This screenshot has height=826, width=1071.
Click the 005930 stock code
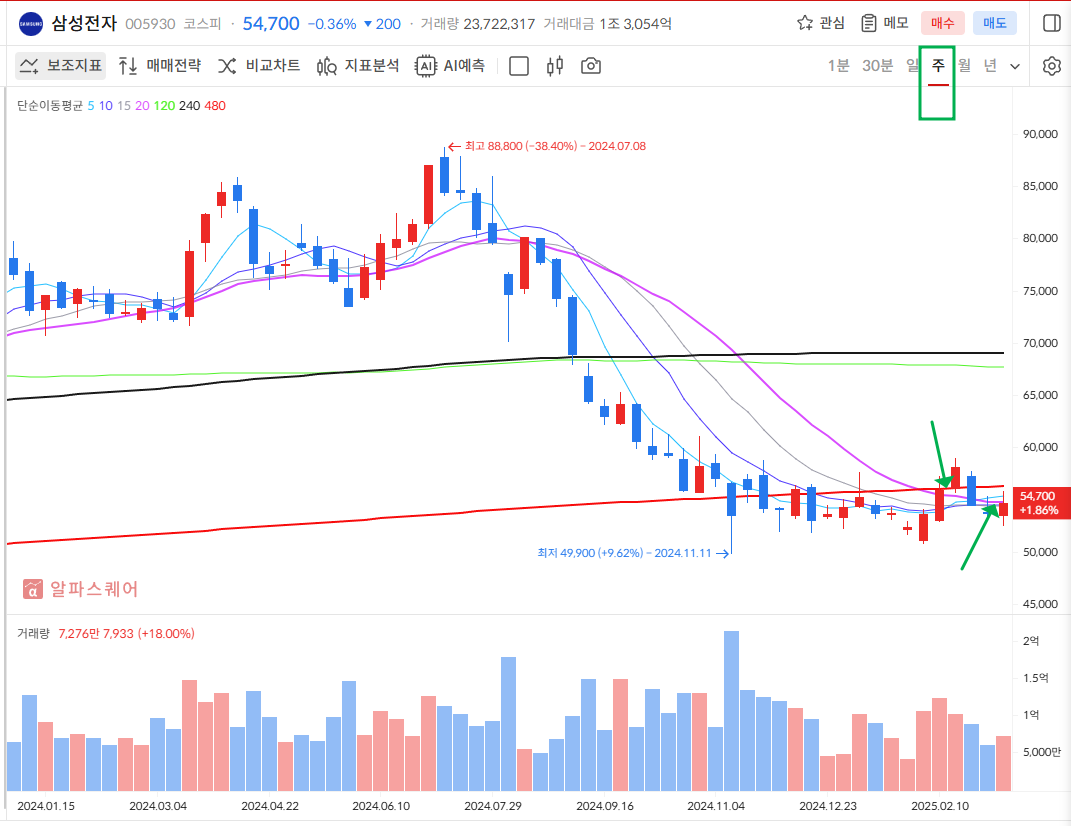[150, 24]
